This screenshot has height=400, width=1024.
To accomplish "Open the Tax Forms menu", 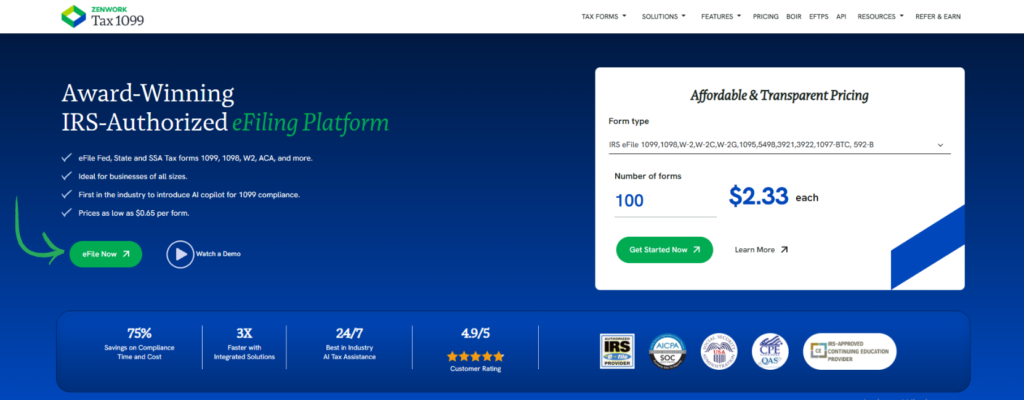I will pos(603,17).
